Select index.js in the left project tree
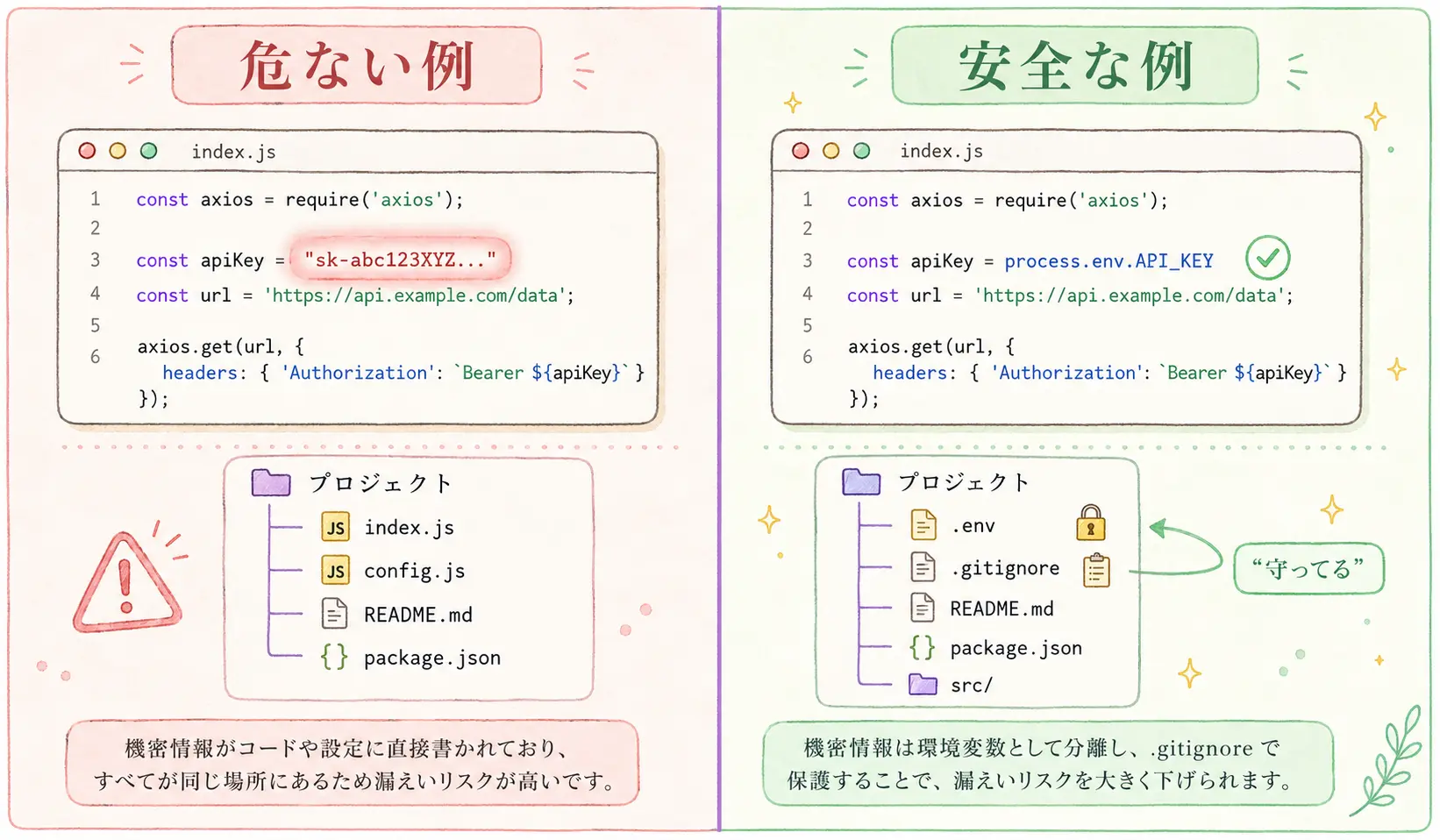This screenshot has width=1440, height=840. (x=409, y=528)
